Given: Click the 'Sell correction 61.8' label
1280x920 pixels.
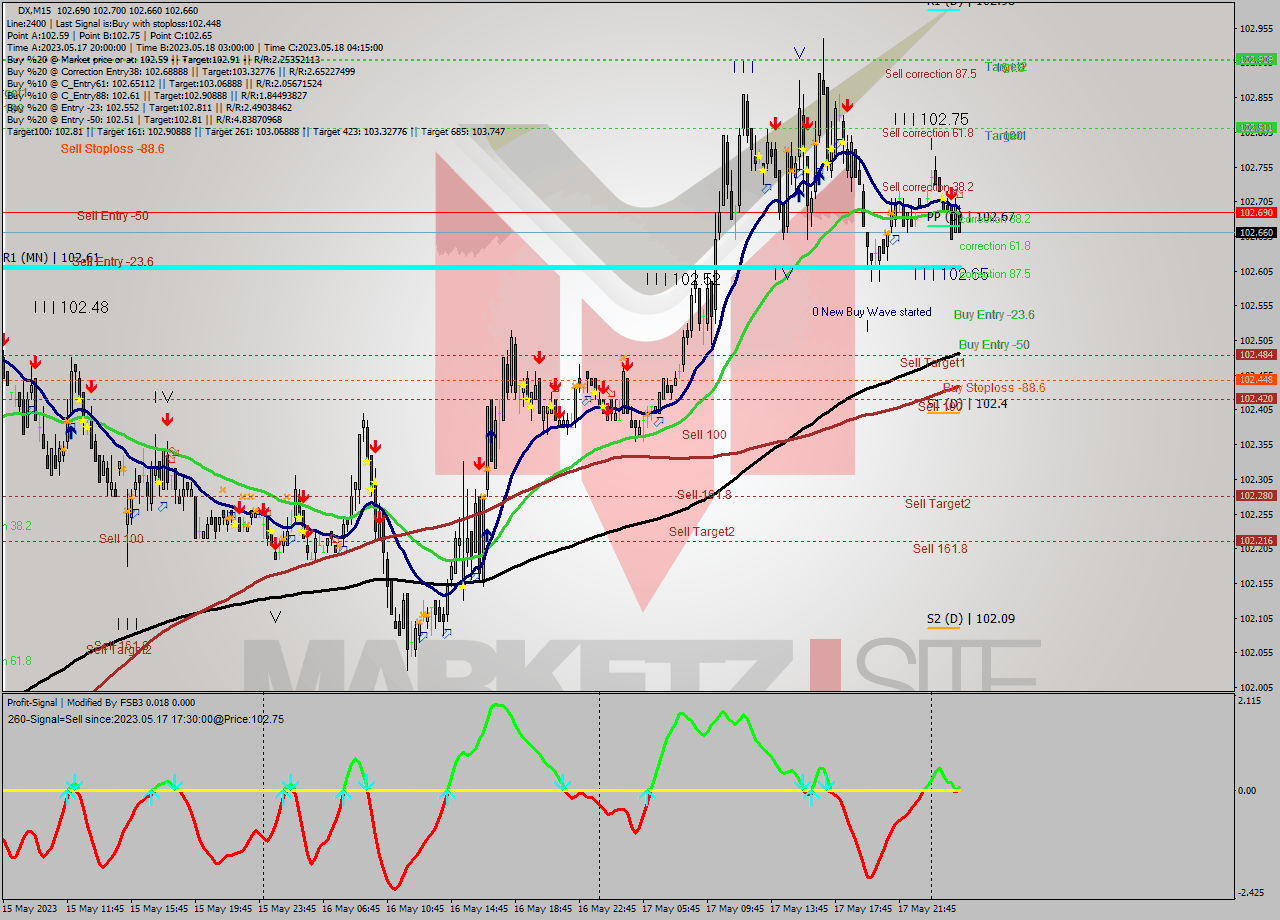Looking at the screenshot, I should pyautogui.click(x=928, y=133).
